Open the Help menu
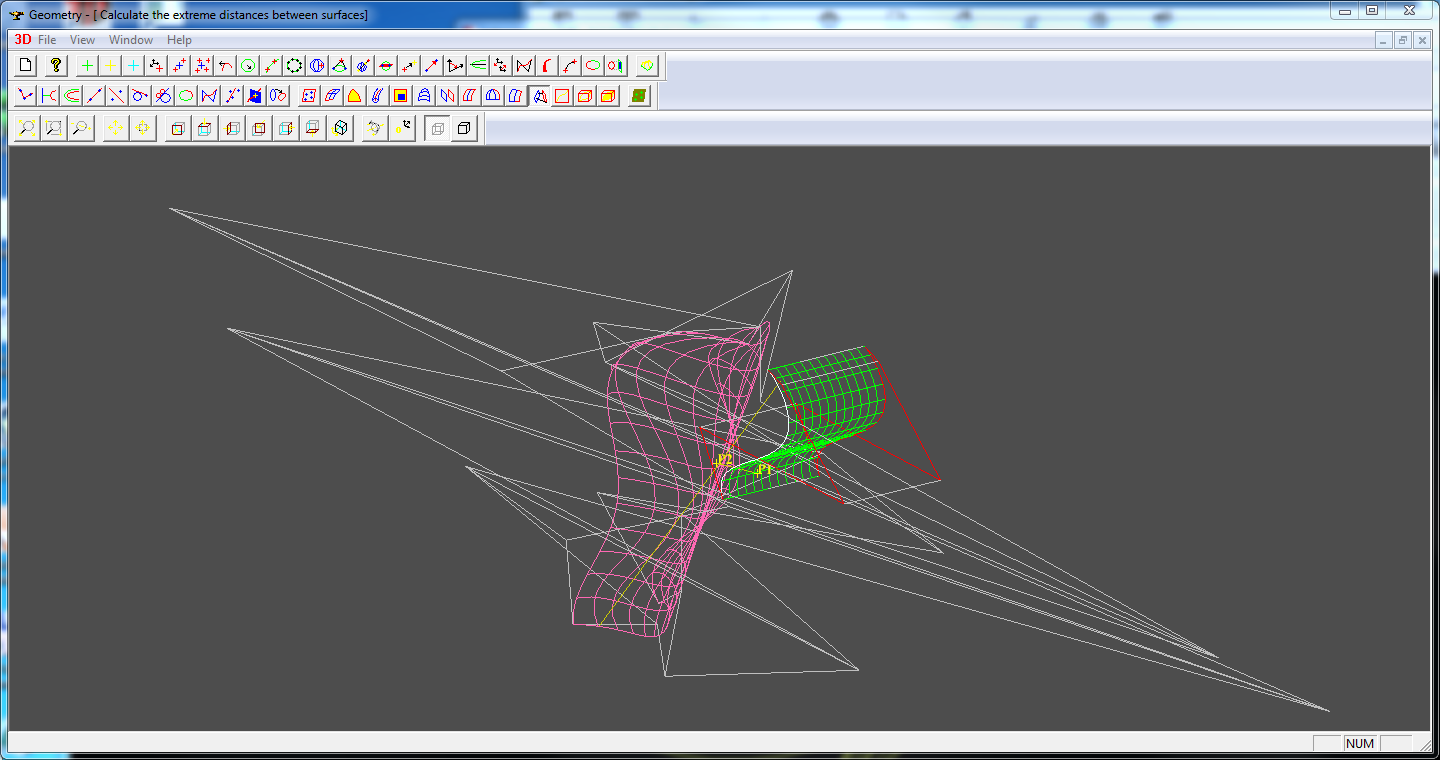 pyautogui.click(x=179, y=40)
